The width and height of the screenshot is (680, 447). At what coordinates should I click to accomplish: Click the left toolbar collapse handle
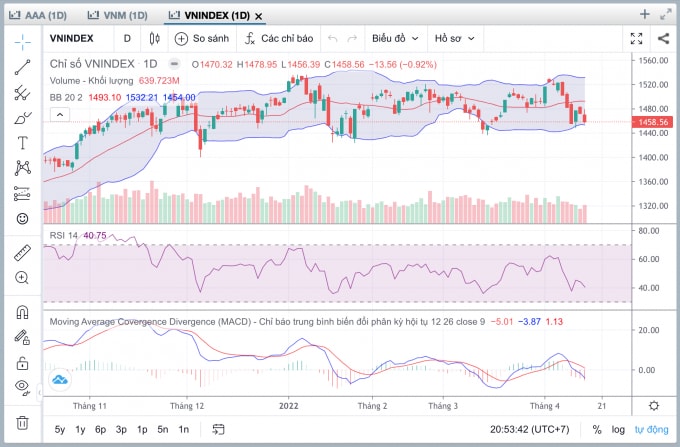coord(39,392)
